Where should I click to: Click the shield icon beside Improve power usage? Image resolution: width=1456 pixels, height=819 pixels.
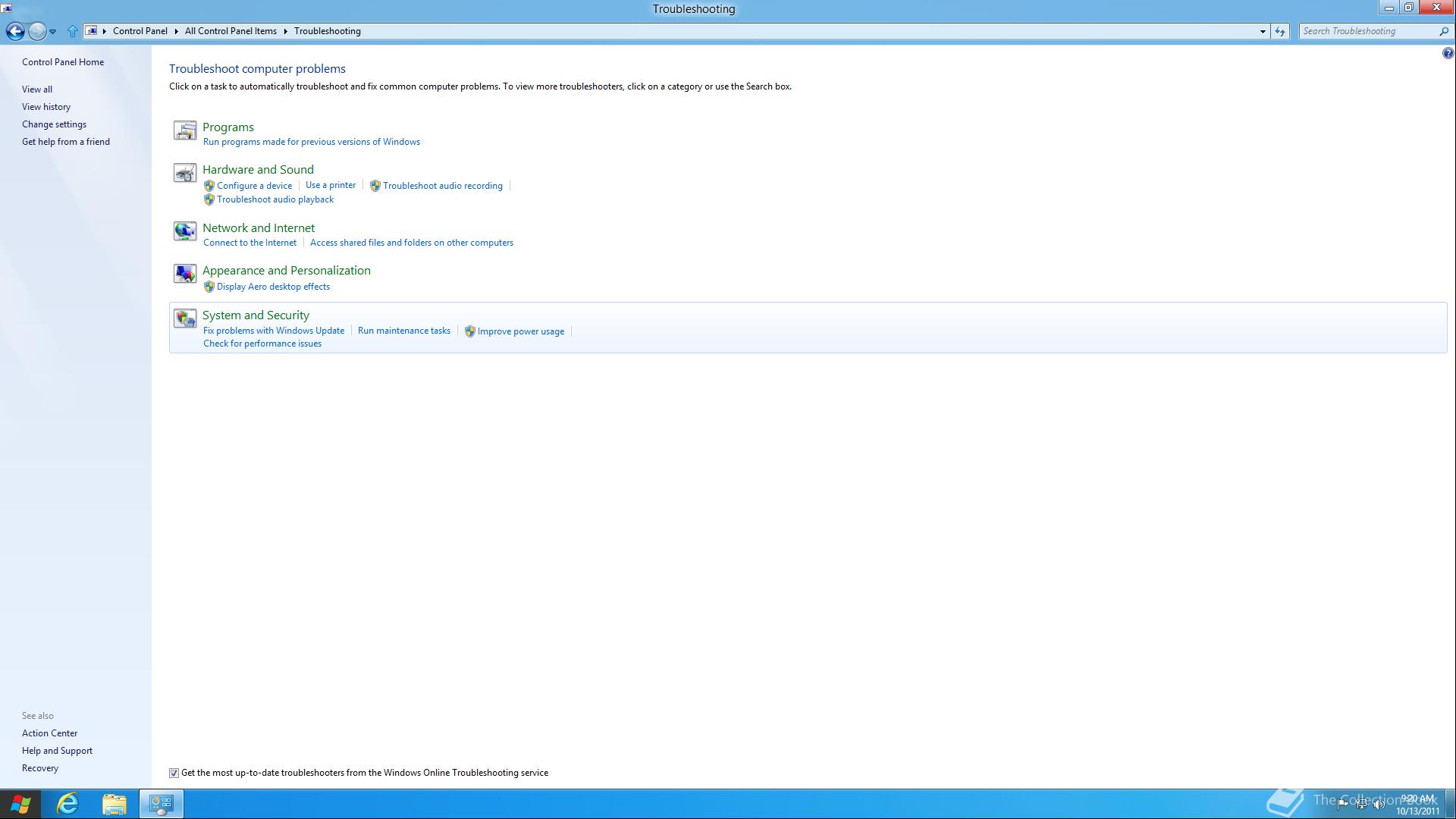(x=470, y=331)
